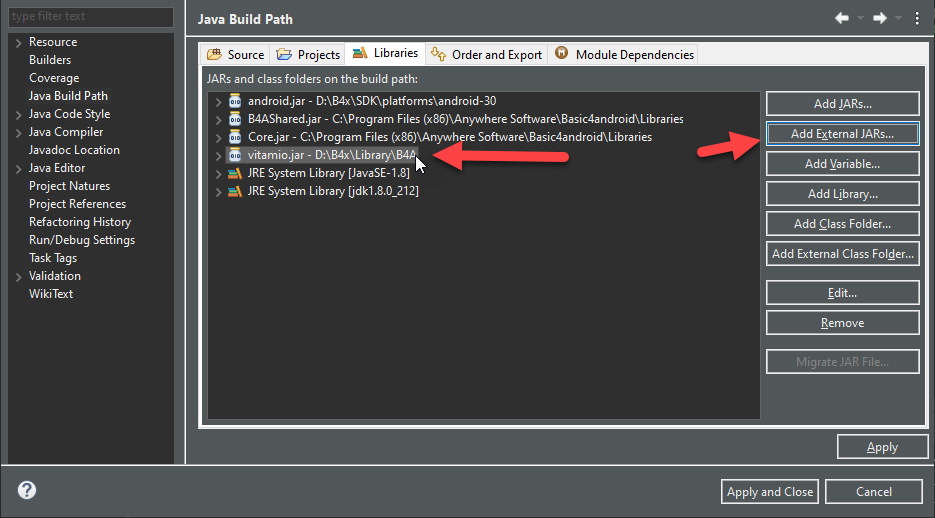935x518 pixels.
Task: Open Run/Debug Settings page
Action: pos(82,240)
